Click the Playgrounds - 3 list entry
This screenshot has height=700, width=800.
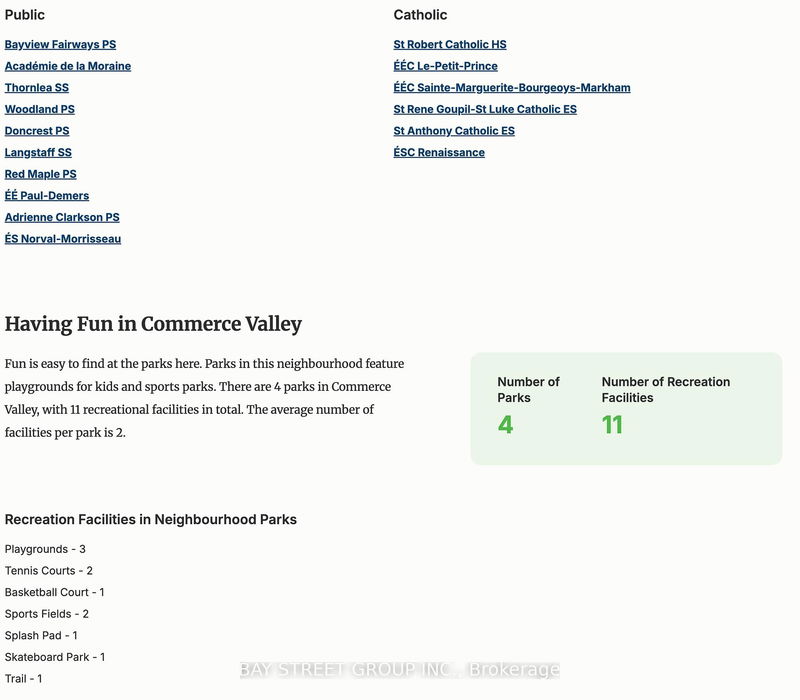tap(45, 549)
